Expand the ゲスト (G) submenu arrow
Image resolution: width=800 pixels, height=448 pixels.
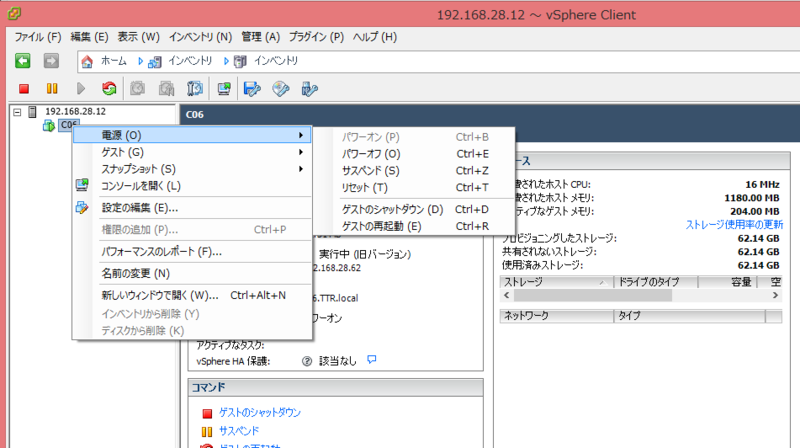click(301, 152)
